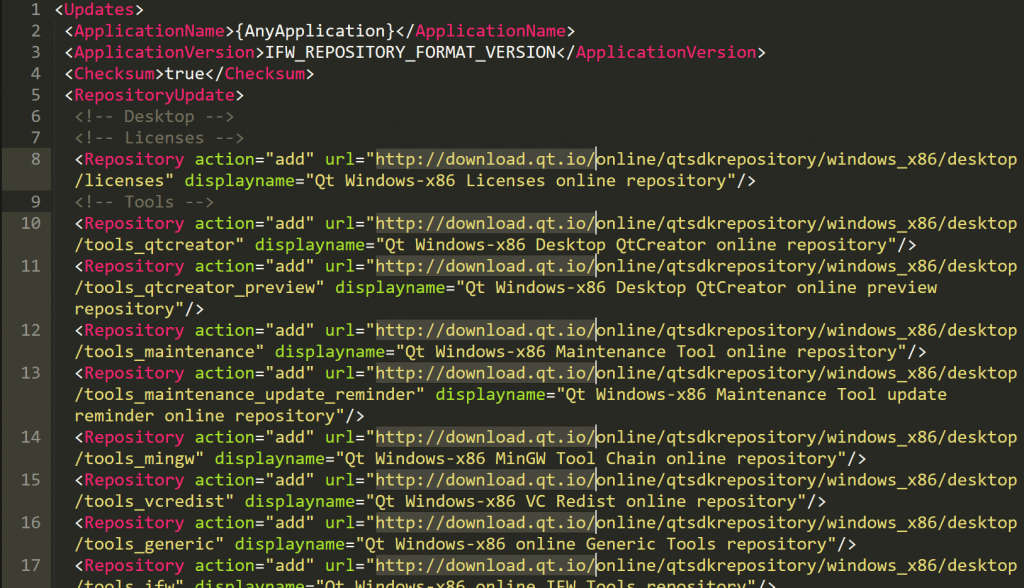The height and width of the screenshot is (588, 1024).
Task: Click line number 3 in the gutter
Action: pos(35,52)
